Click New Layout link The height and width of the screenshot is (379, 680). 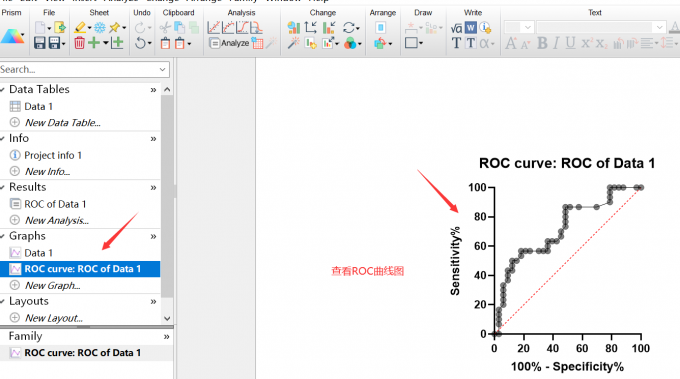[x=54, y=318]
